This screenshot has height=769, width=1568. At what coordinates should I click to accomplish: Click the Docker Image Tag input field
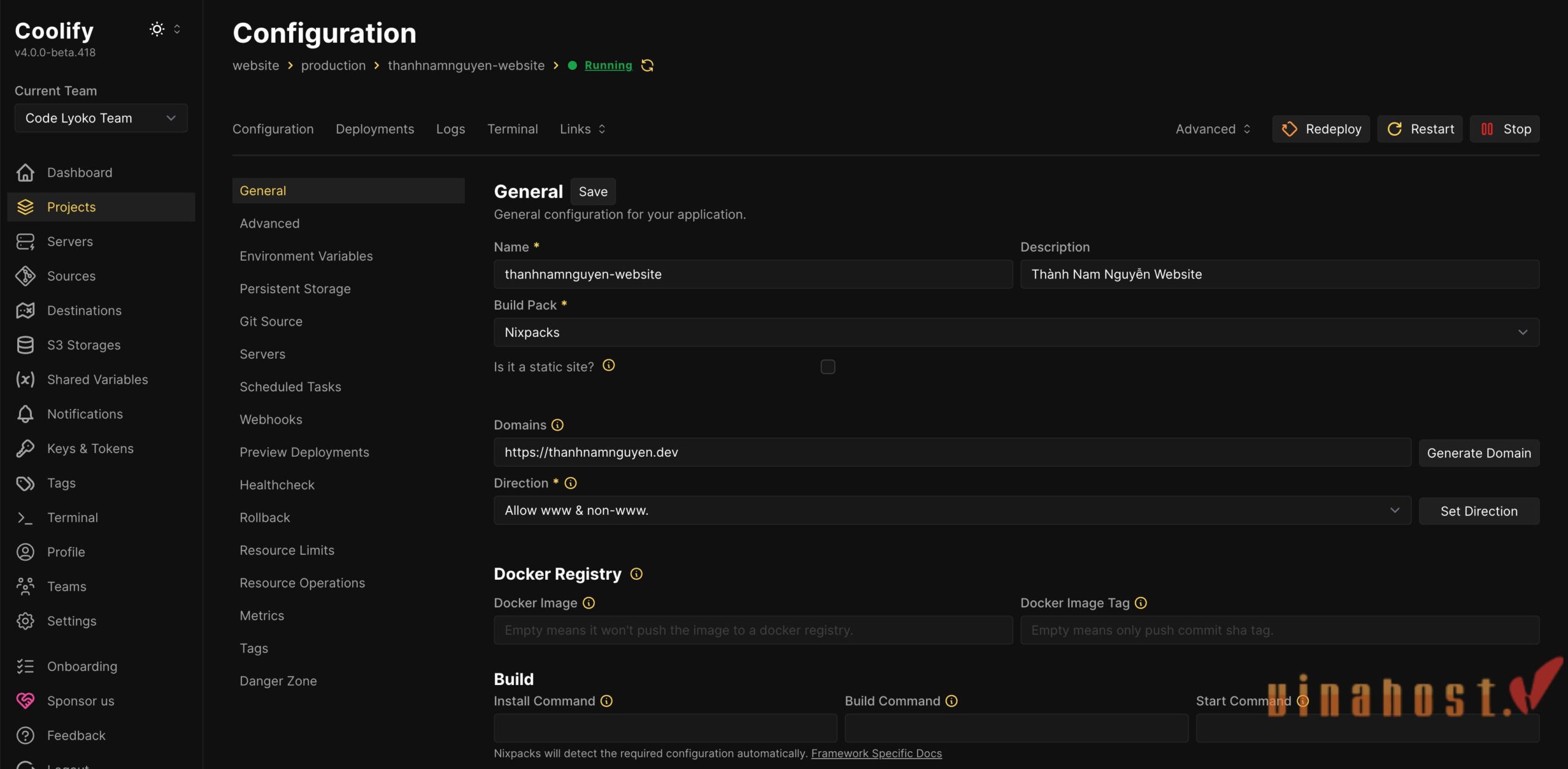coord(1280,630)
